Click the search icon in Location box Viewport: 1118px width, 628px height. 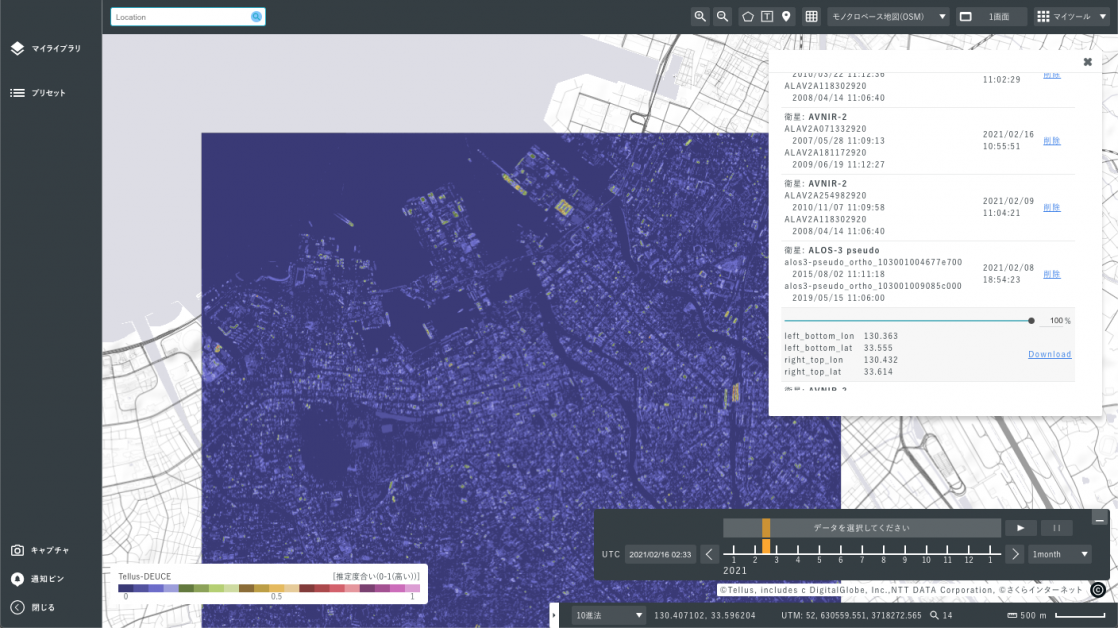pyautogui.click(x=256, y=17)
